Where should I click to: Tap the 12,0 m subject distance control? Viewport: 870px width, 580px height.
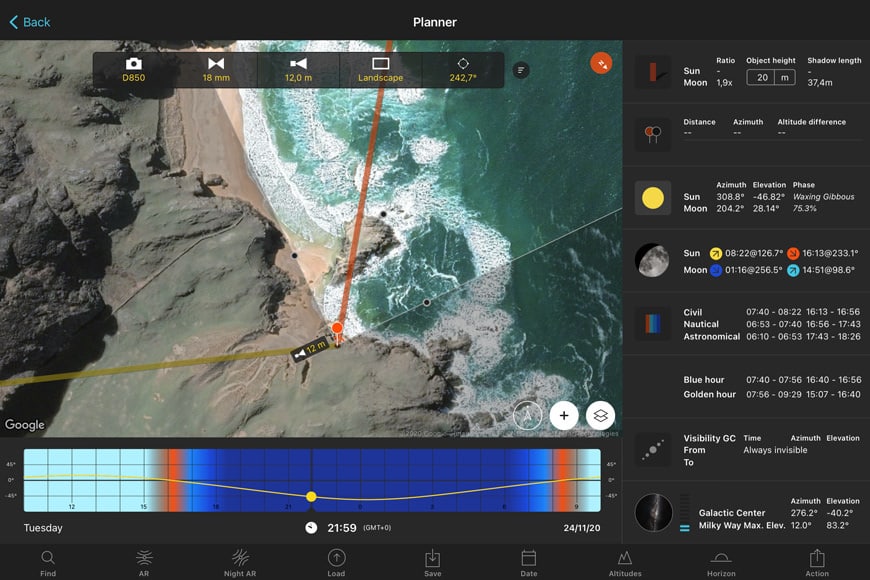(298, 70)
